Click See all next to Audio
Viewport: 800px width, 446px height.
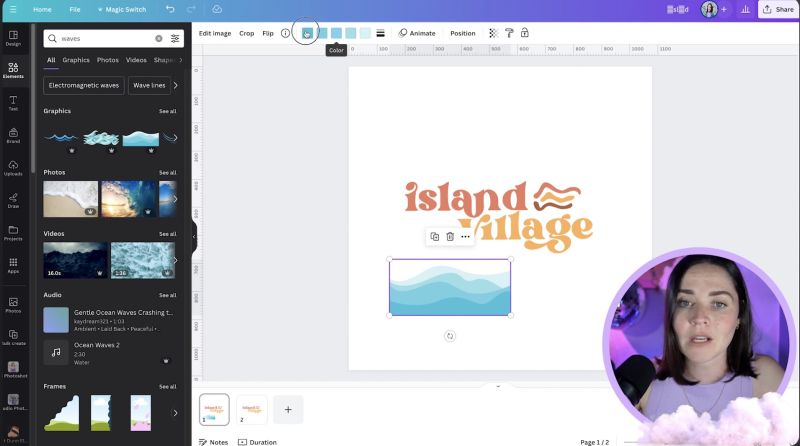pos(167,295)
